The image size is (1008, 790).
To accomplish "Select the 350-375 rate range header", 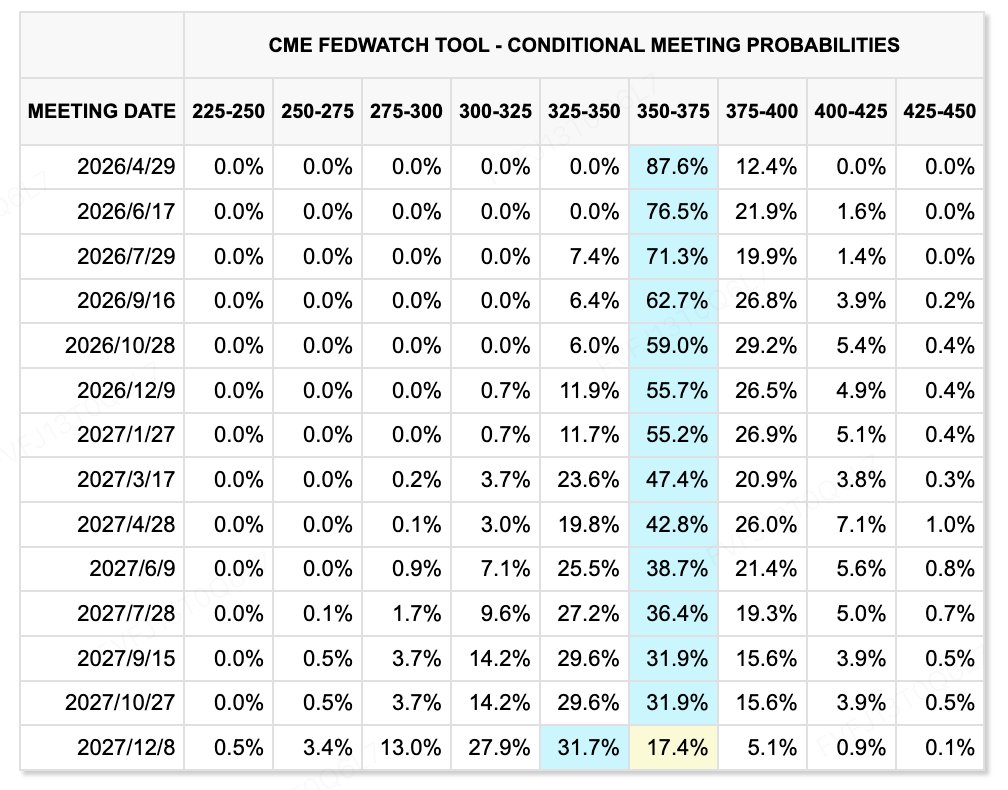I will 673,111.
